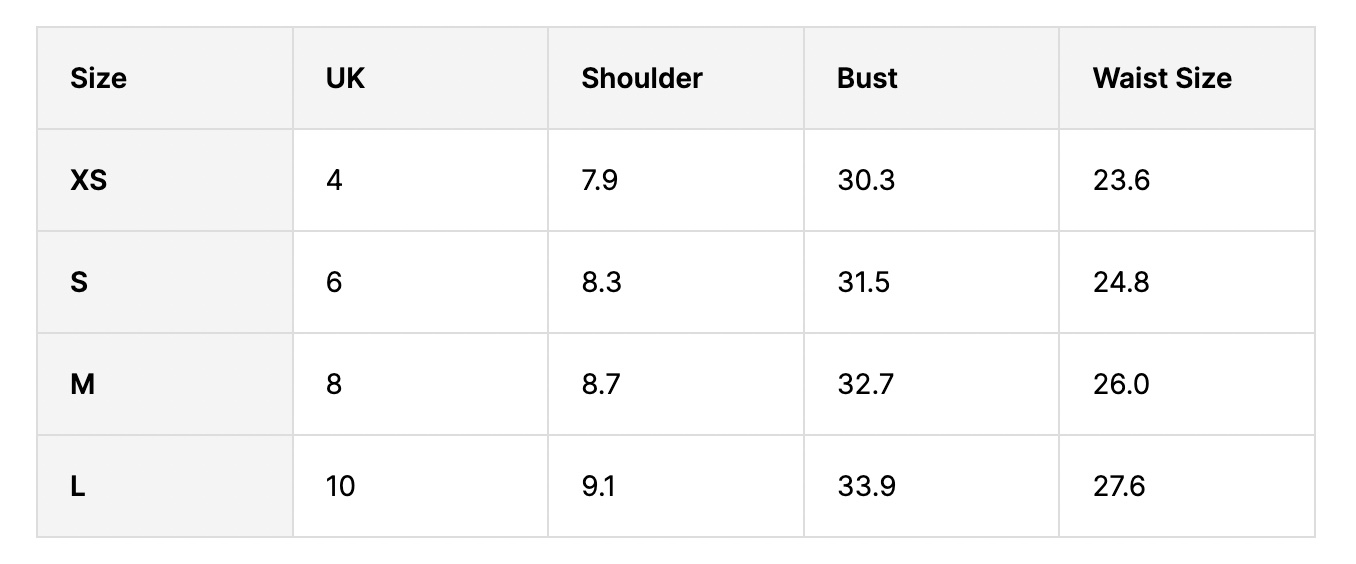Select the S size row label
Screen dimensions: 1356x564
pos(79,283)
